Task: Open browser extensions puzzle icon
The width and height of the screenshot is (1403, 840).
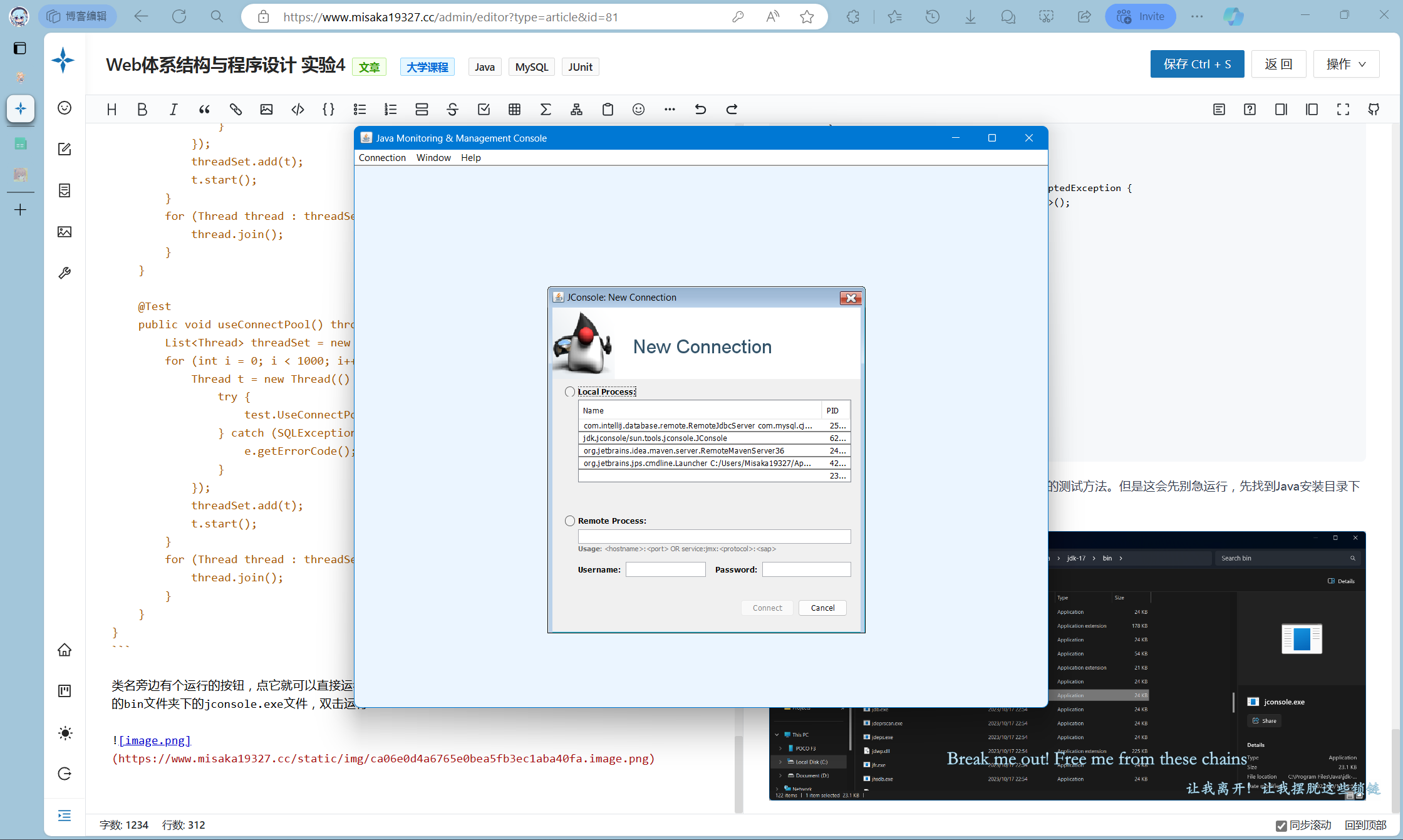Action: point(853,17)
